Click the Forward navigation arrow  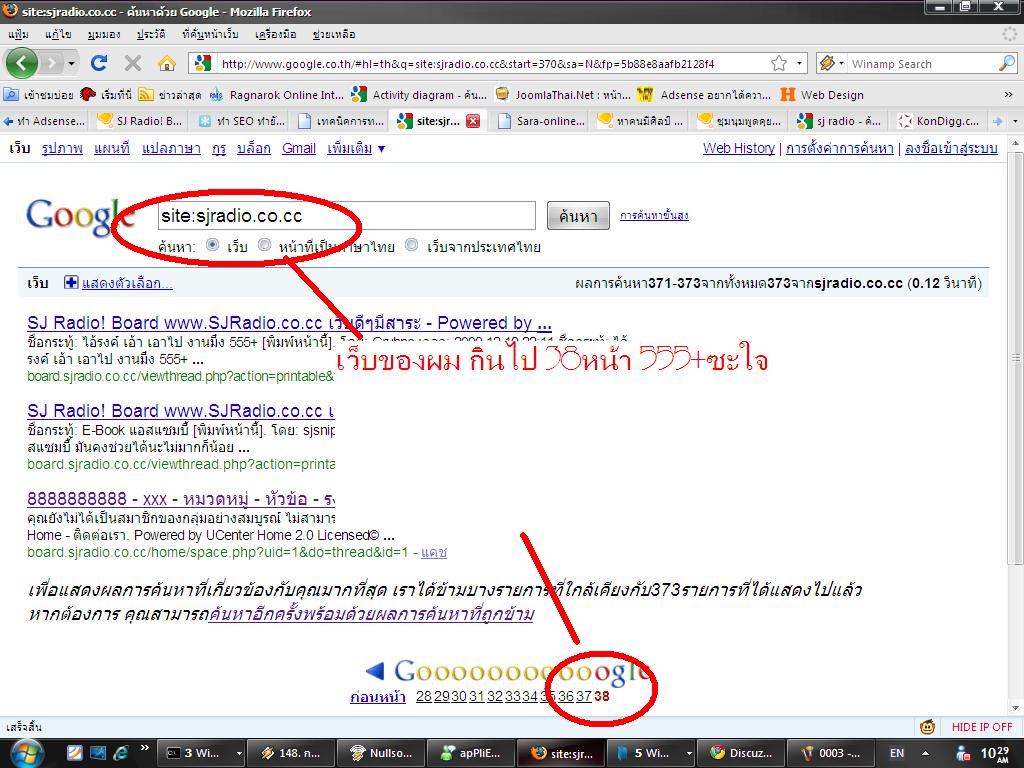[52, 63]
